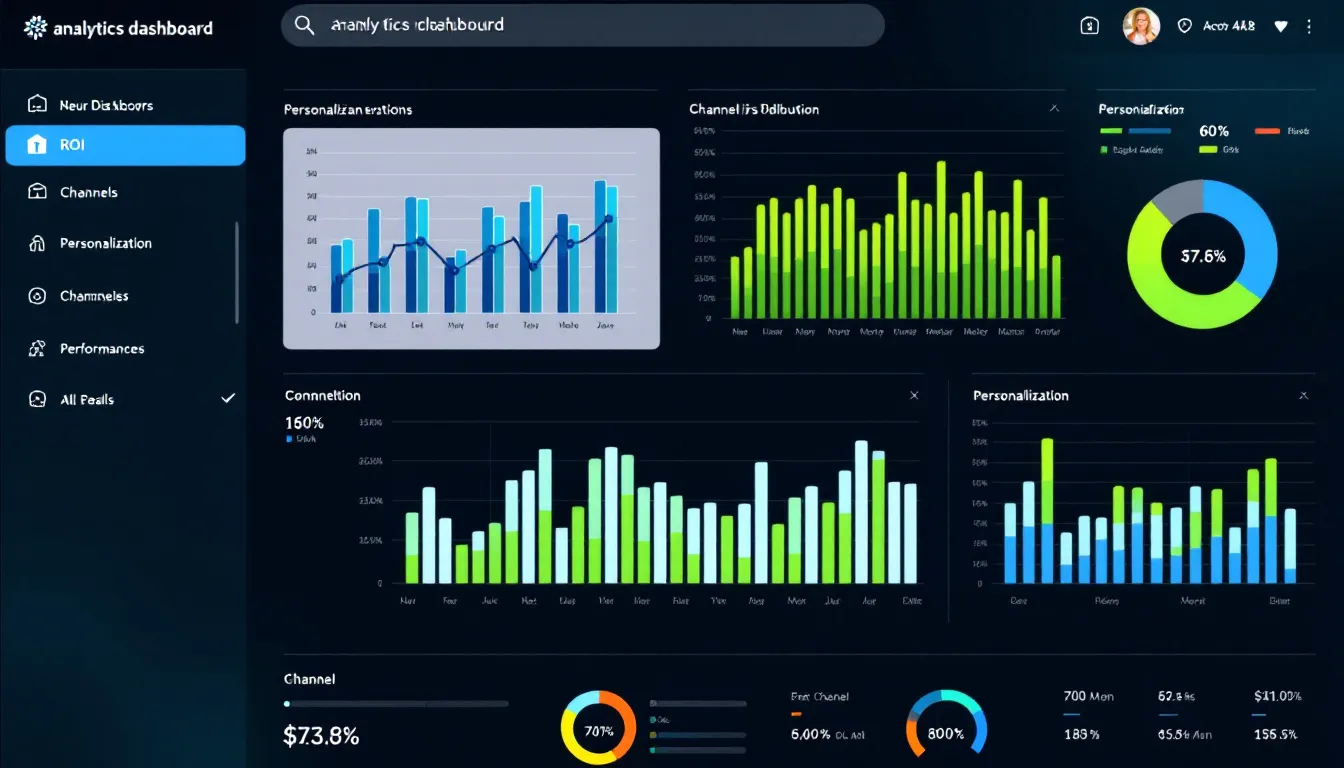Click the magnifier icon in the search bar
The height and width of the screenshot is (768, 1344).
306,25
